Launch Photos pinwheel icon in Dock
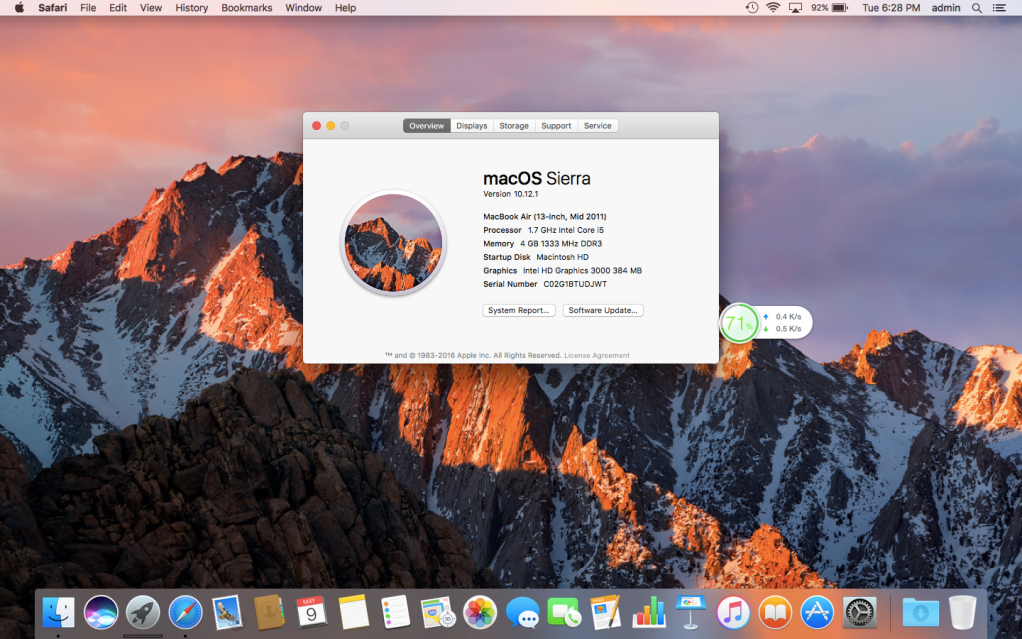The height and width of the screenshot is (639, 1022). 480,613
